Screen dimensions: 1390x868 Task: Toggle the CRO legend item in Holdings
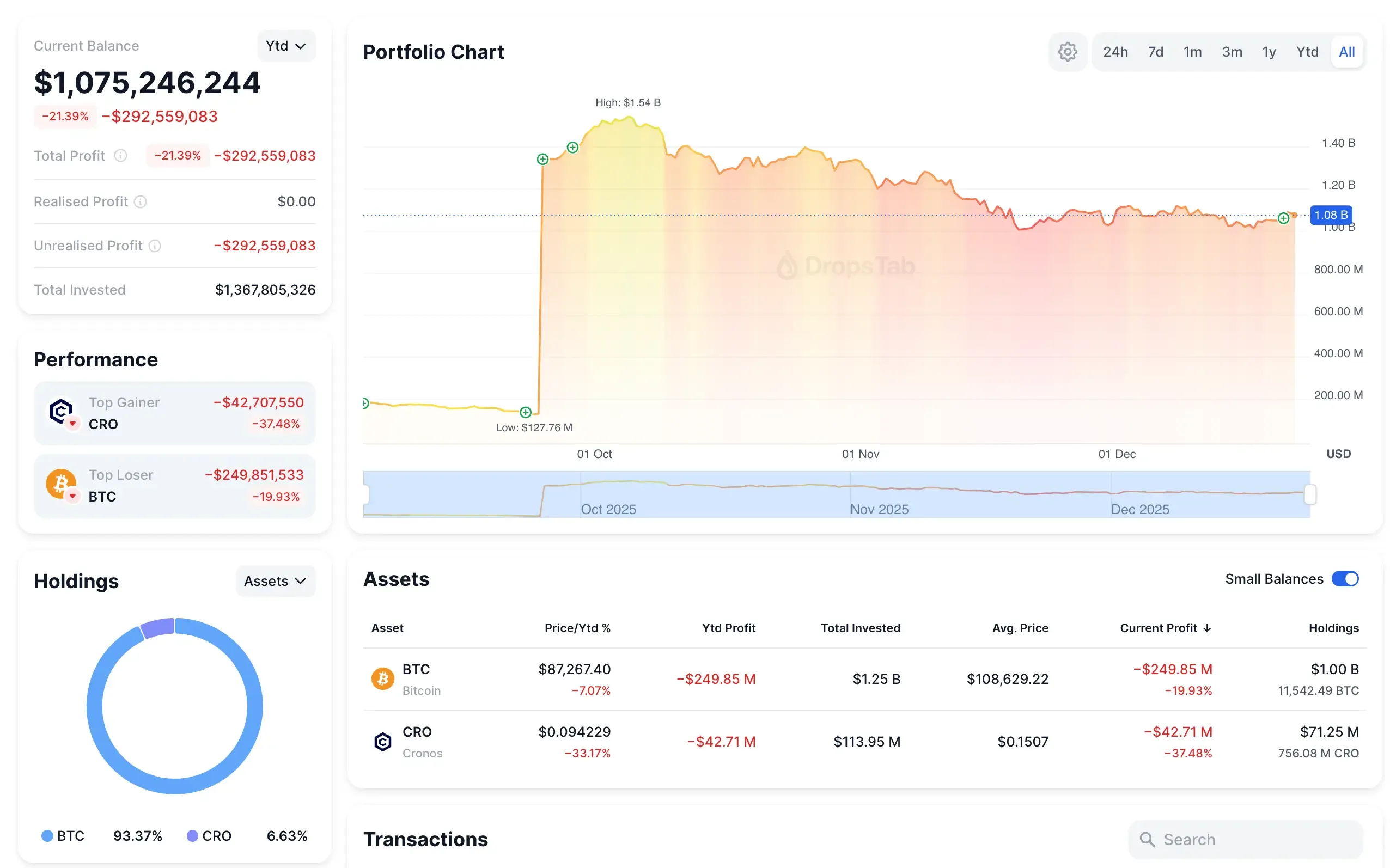click(209, 836)
